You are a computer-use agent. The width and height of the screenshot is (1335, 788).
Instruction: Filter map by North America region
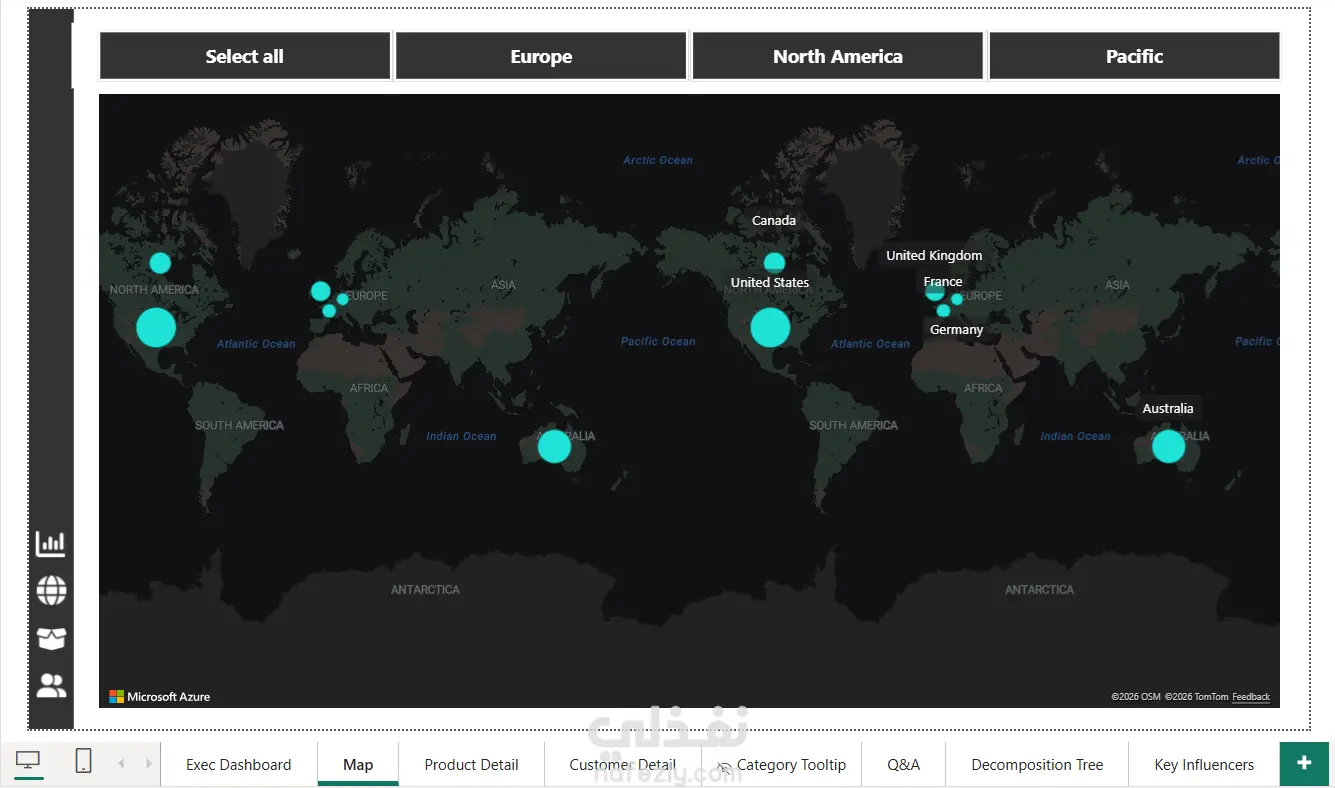click(x=838, y=56)
